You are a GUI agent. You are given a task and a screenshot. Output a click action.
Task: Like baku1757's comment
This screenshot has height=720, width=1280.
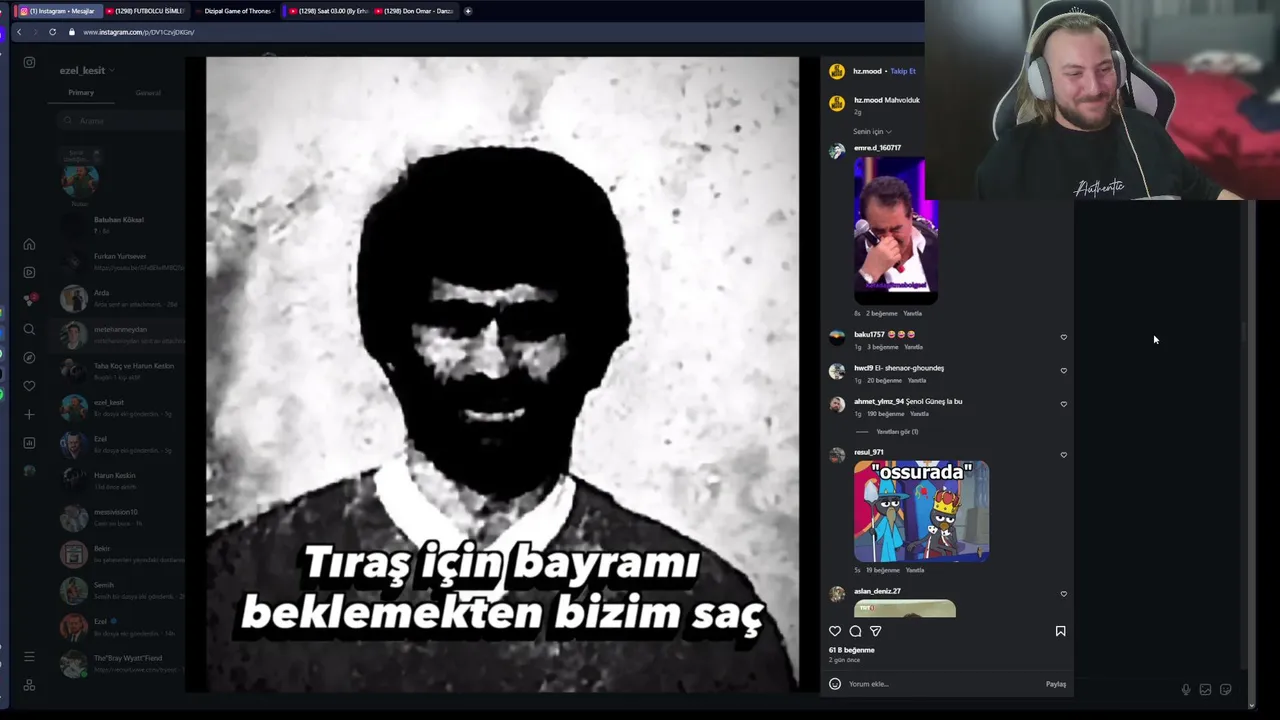[1063, 337]
